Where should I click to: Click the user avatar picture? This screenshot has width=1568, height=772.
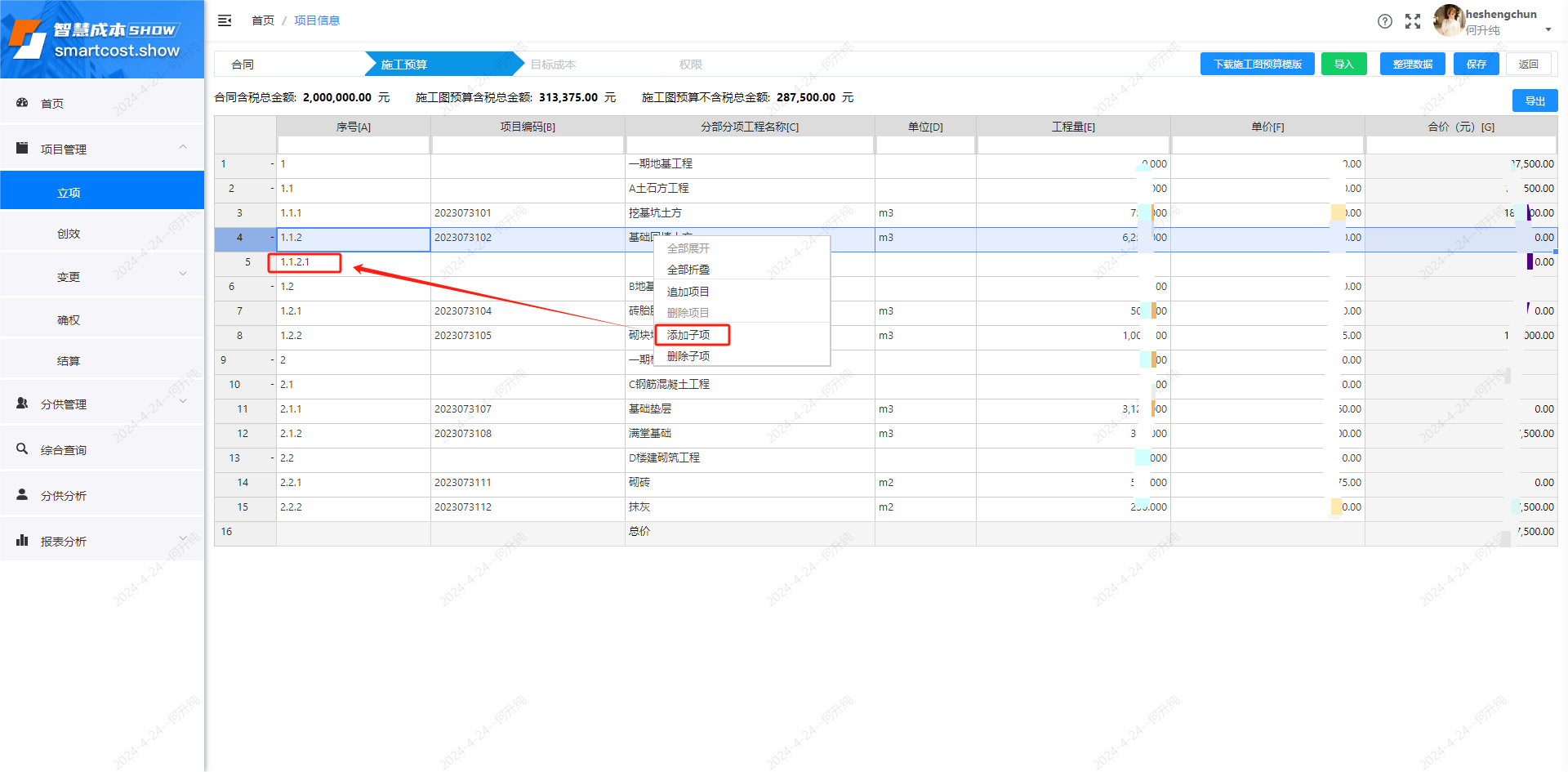point(1448,20)
